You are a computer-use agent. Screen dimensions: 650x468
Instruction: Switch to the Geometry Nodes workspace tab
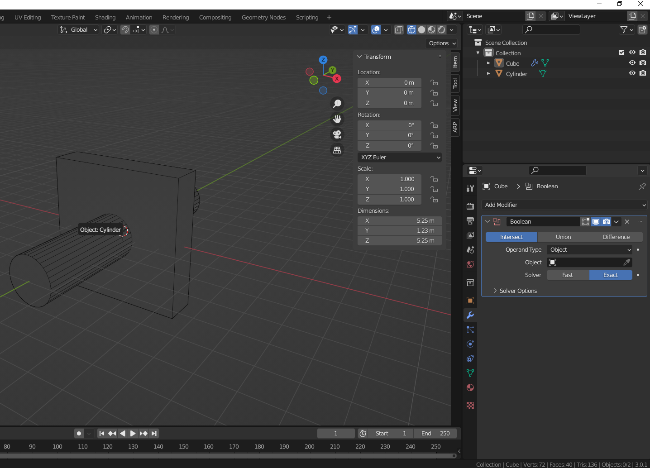[x=264, y=17]
